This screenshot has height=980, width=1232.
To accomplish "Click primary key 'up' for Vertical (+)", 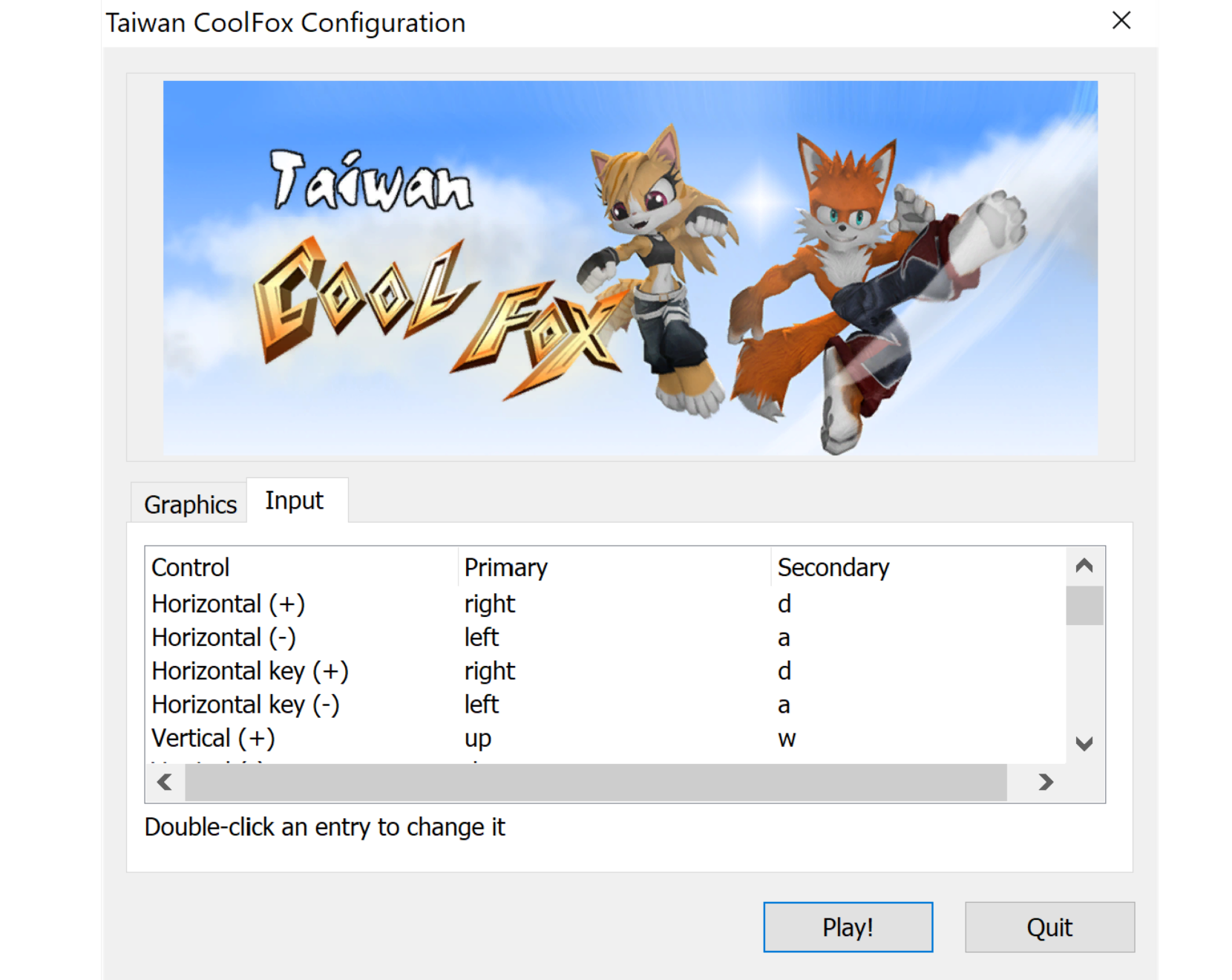I will 478,739.
